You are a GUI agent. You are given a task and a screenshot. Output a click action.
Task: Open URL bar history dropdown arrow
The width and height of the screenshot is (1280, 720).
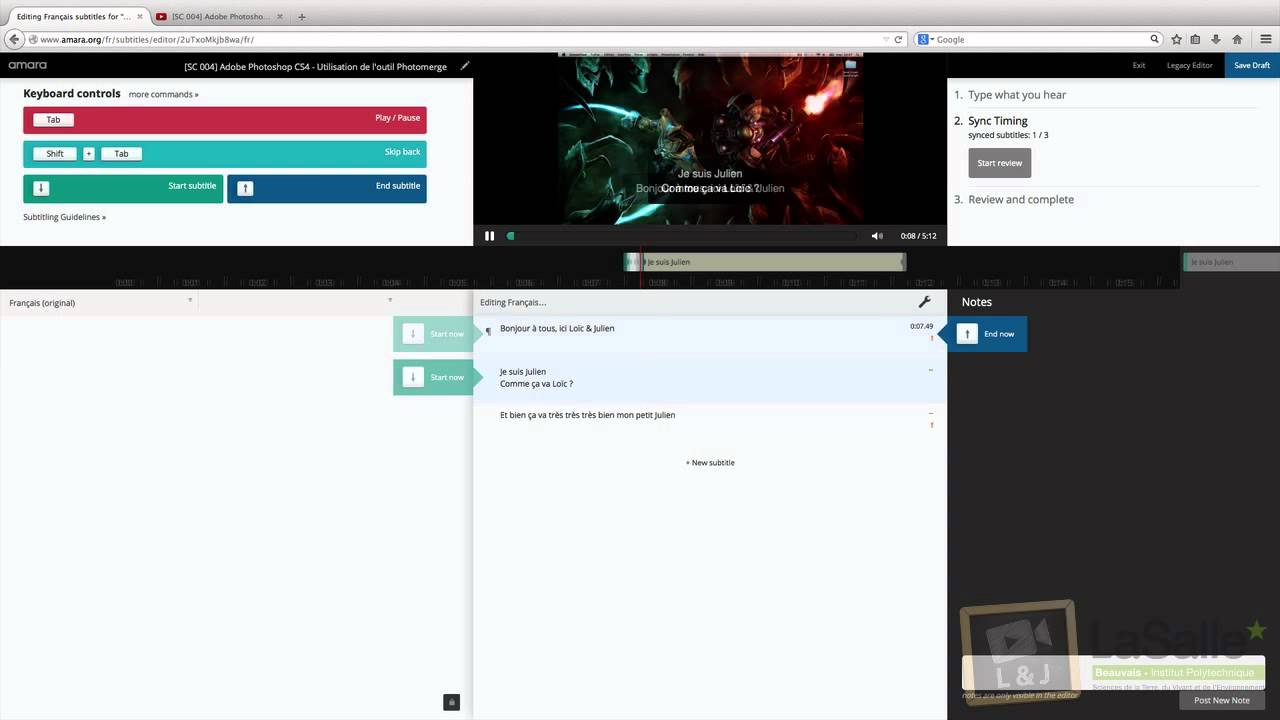tap(885, 39)
